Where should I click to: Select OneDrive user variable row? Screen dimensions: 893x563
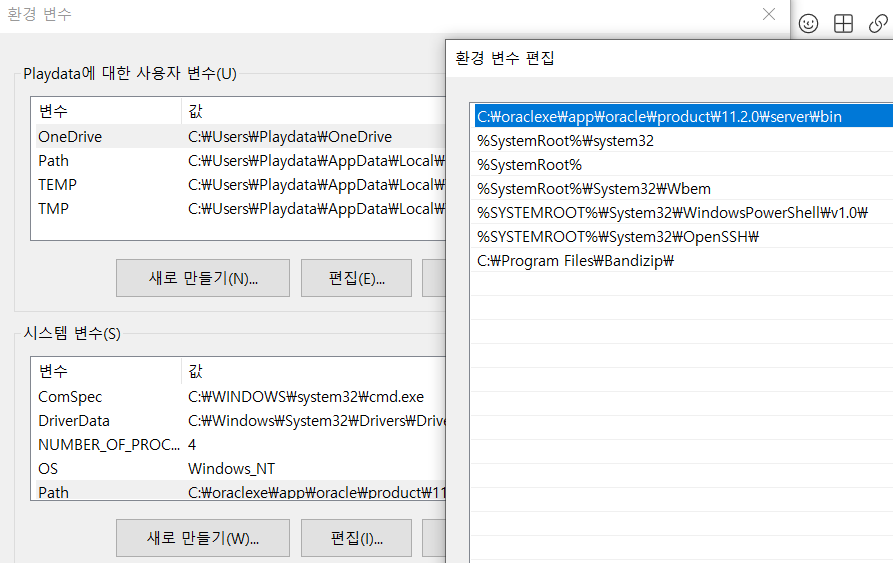tap(240, 137)
